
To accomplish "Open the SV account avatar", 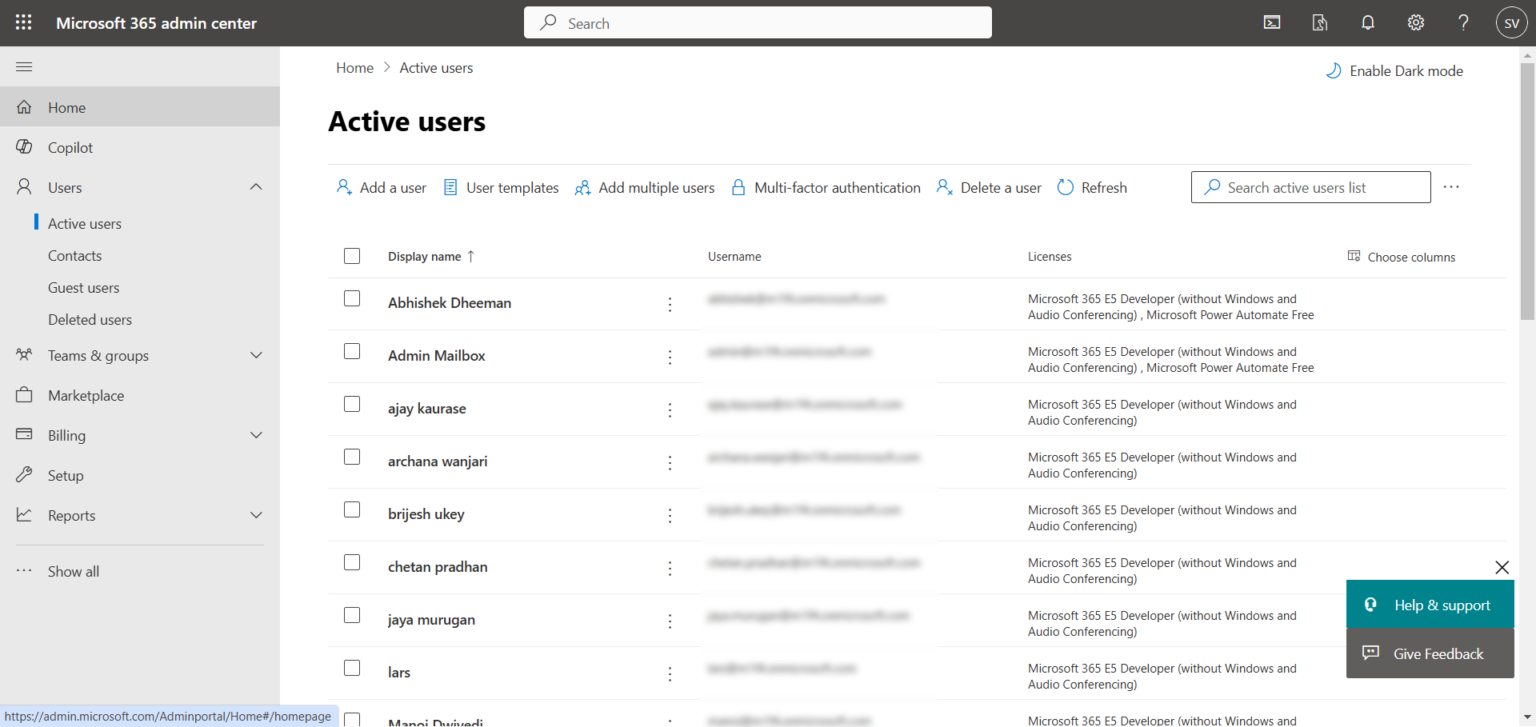I will point(1512,23).
